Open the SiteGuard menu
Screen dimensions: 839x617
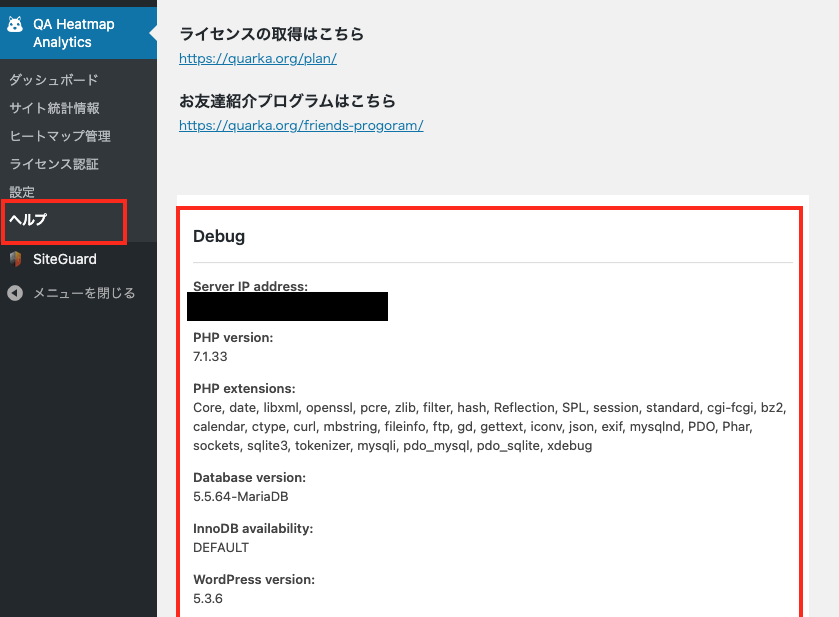coord(65,259)
